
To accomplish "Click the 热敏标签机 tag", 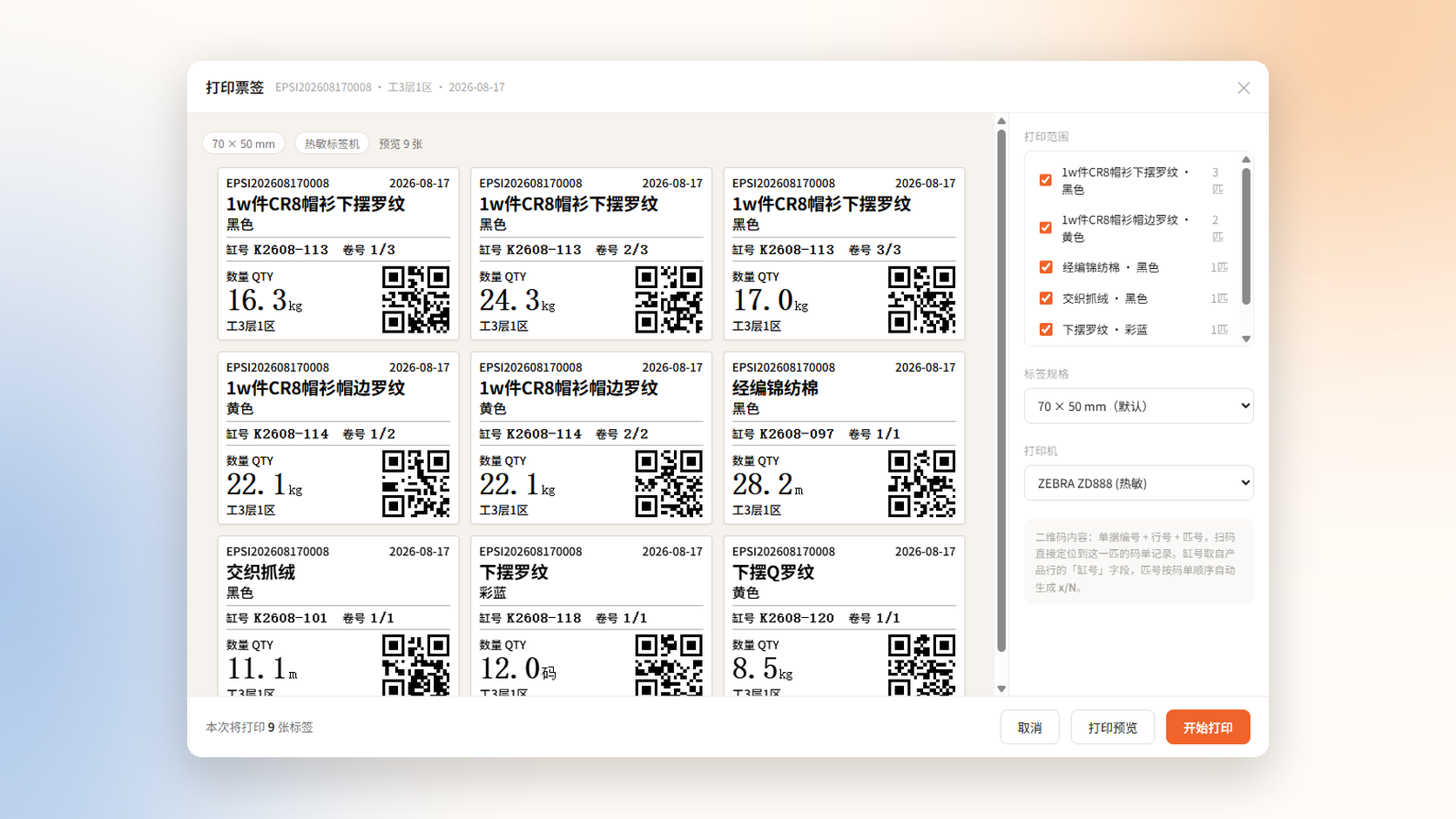I will point(332,144).
